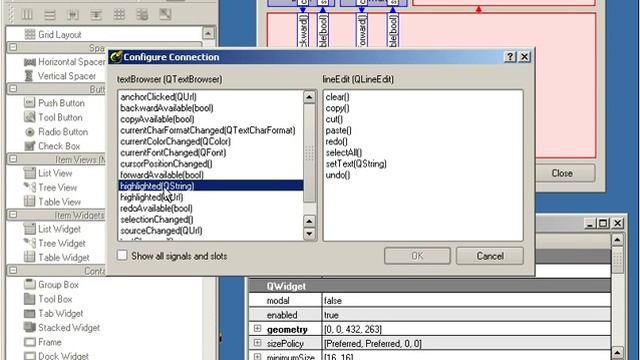Collapse the Item Widgets category
Image resolution: width=640 pixels, height=360 pixels.
pyautogui.click(x=13, y=214)
